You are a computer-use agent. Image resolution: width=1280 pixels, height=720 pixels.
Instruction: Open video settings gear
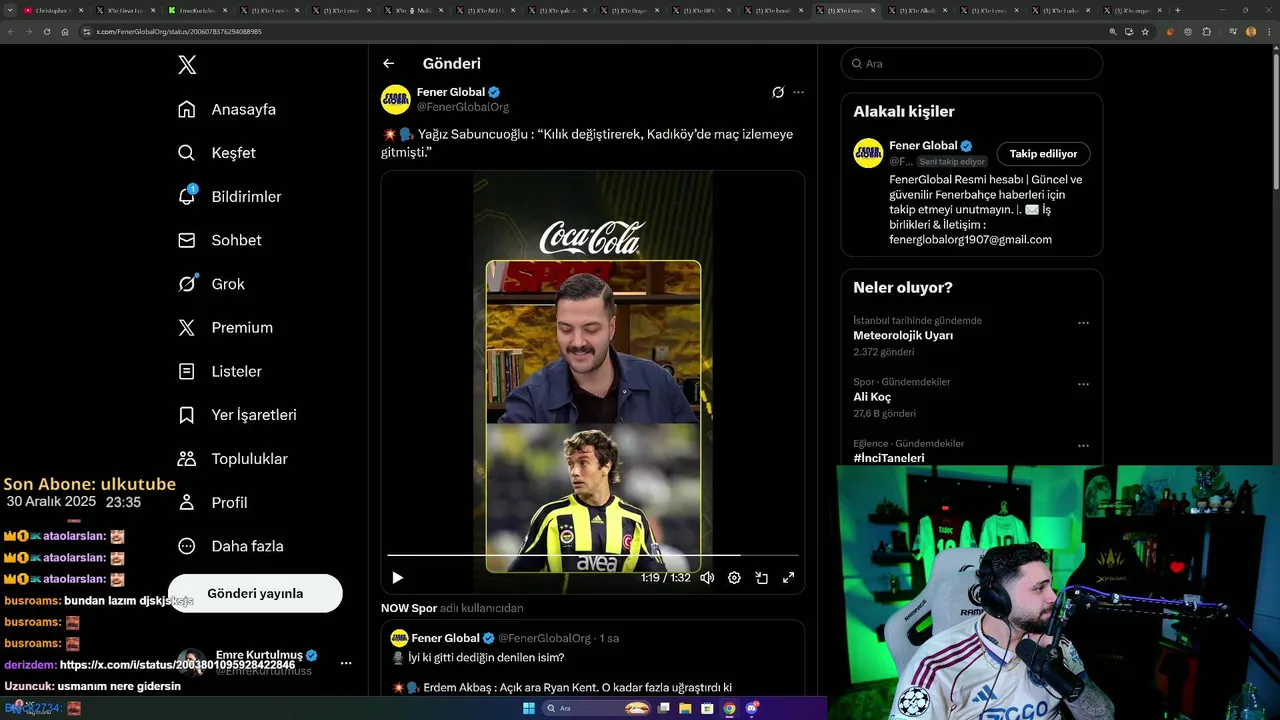pyautogui.click(x=734, y=577)
